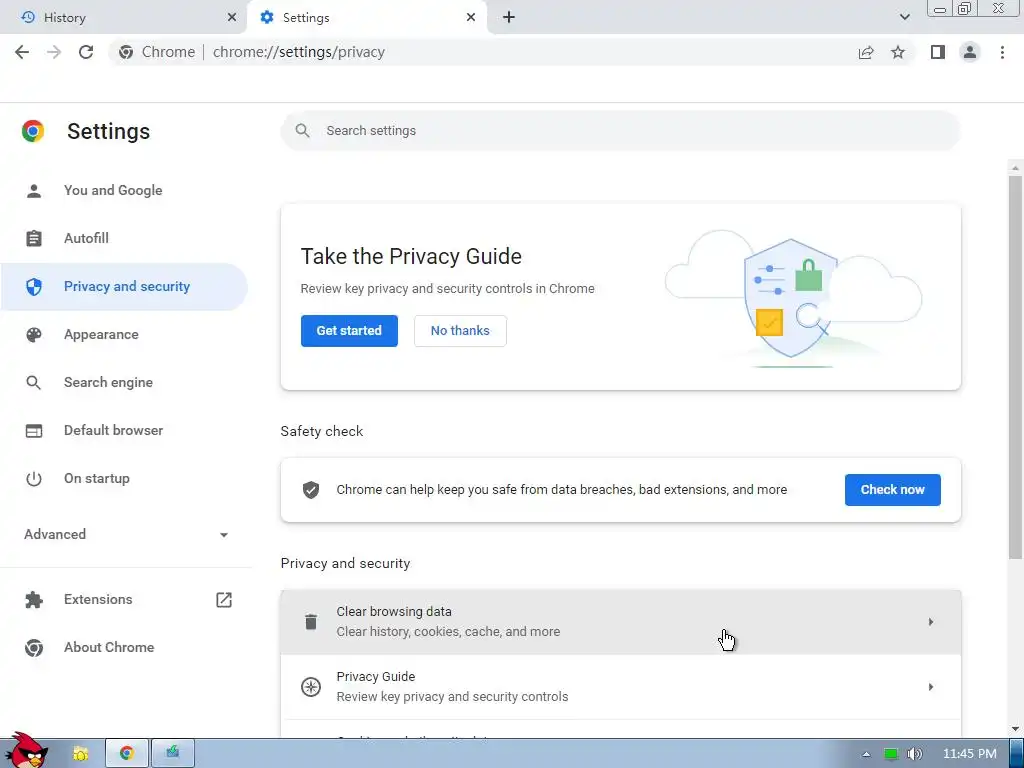Open Search engine settings
The height and width of the screenshot is (768, 1024).
(x=124, y=383)
